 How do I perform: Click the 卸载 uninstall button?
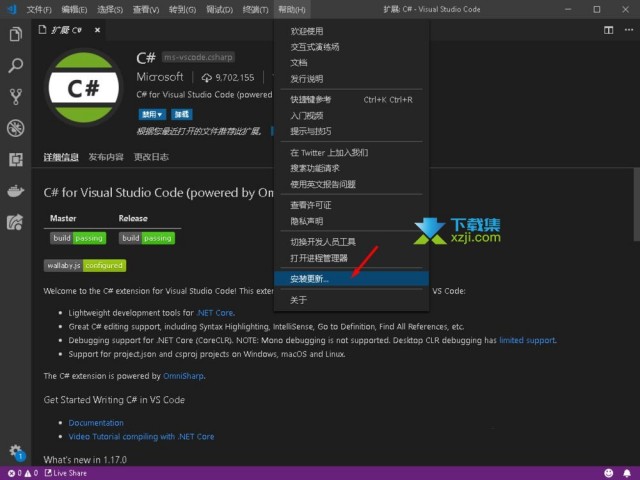[x=182, y=114]
